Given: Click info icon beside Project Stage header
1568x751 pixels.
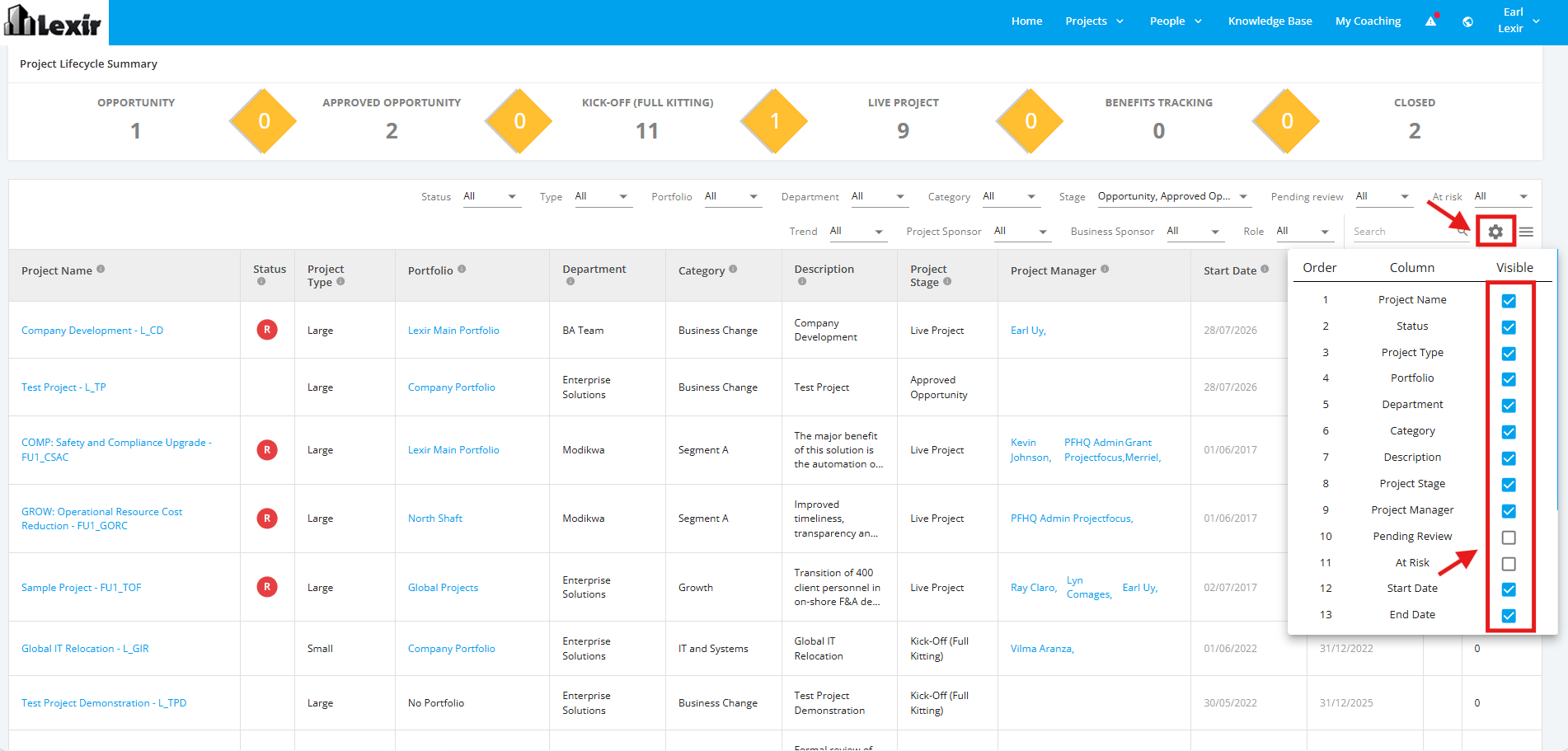Looking at the screenshot, I should click(947, 281).
